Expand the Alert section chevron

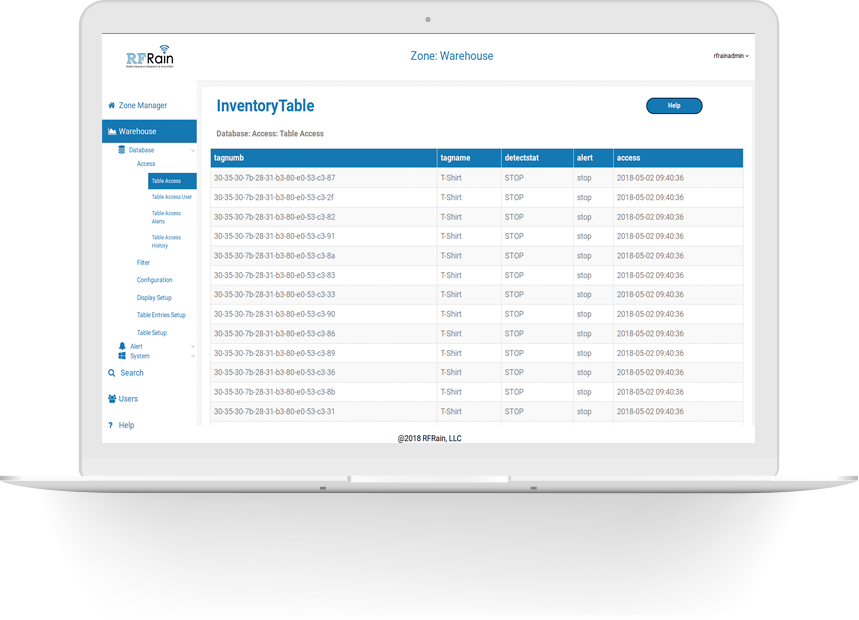pyautogui.click(x=193, y=347)
